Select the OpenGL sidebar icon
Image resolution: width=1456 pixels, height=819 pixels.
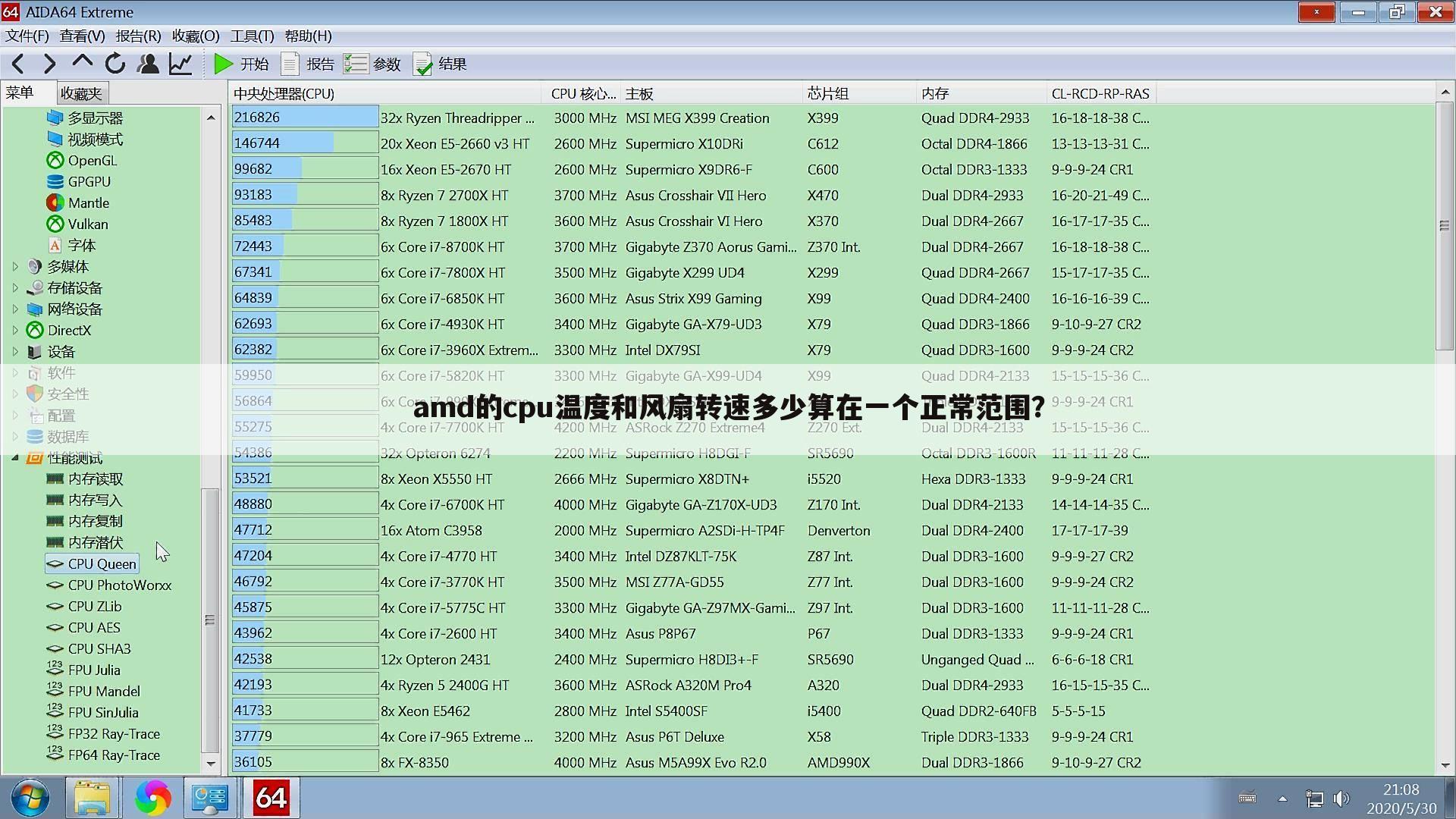coord(54,160)
